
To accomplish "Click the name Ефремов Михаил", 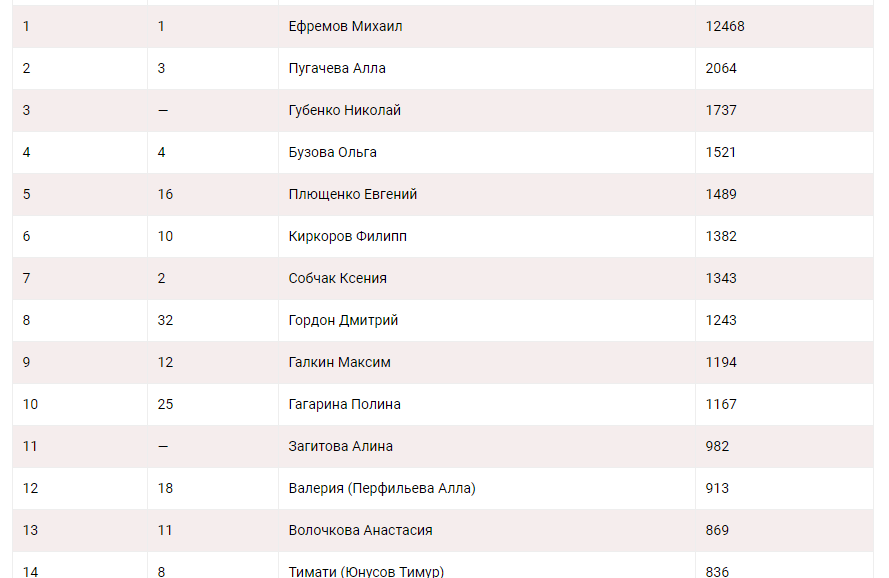I will (x=345, y=26).
